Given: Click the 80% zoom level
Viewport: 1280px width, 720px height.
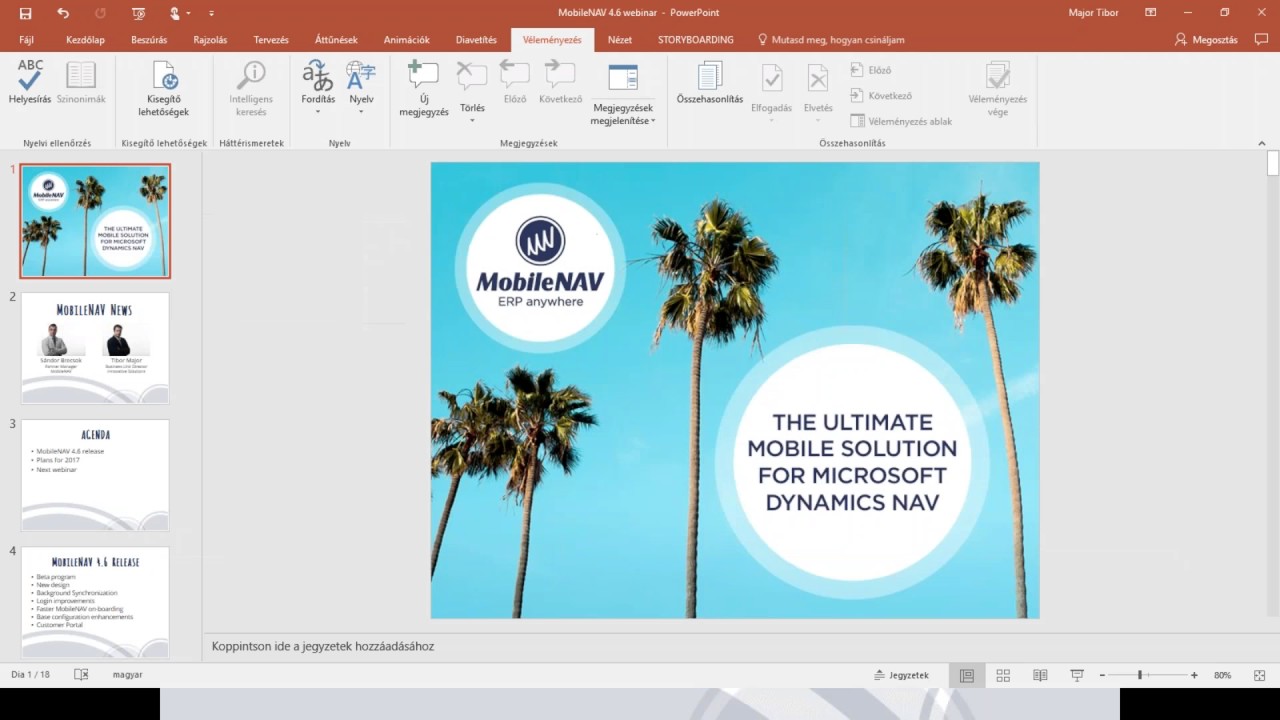Looking at the screenshot, I should tap(1222, 675).
